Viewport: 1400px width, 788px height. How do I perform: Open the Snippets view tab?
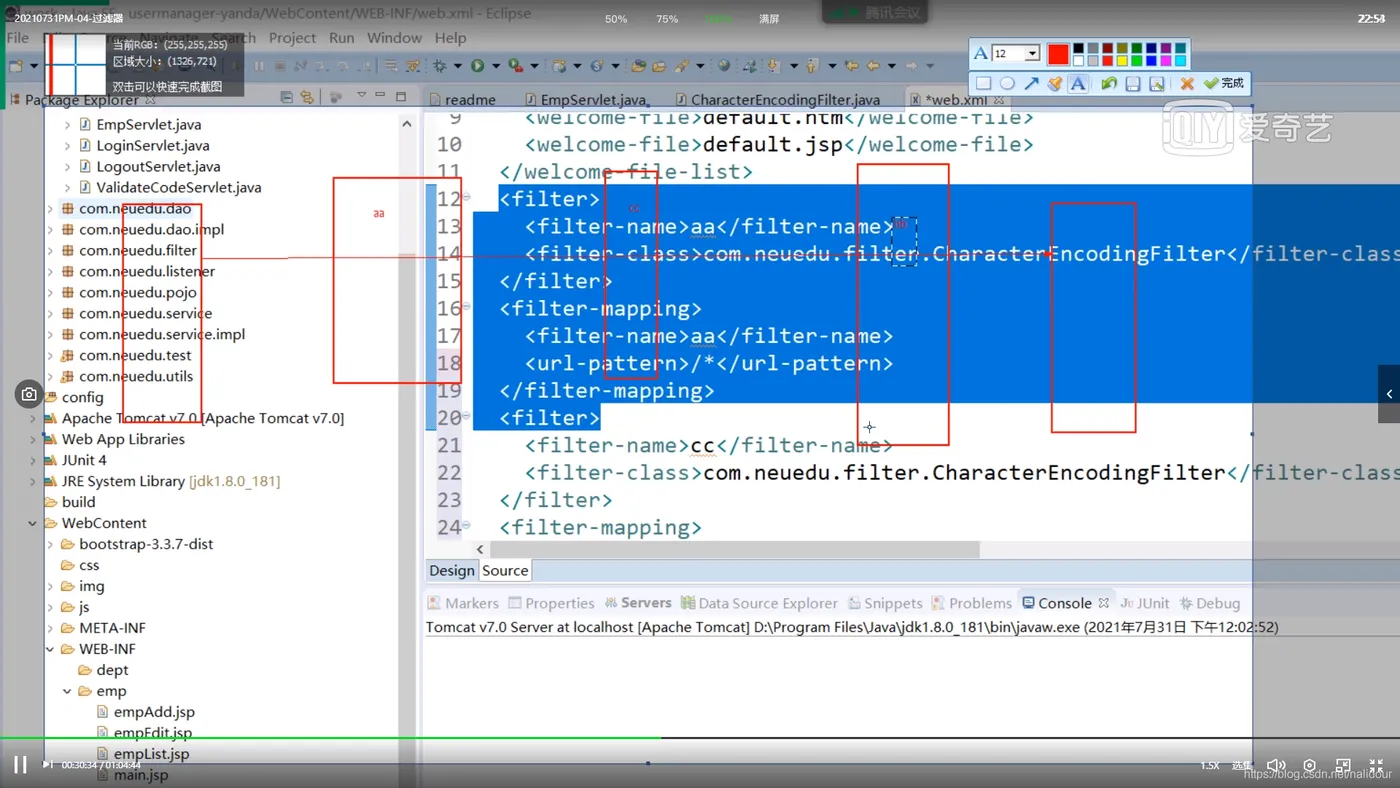tap(885, 603)
